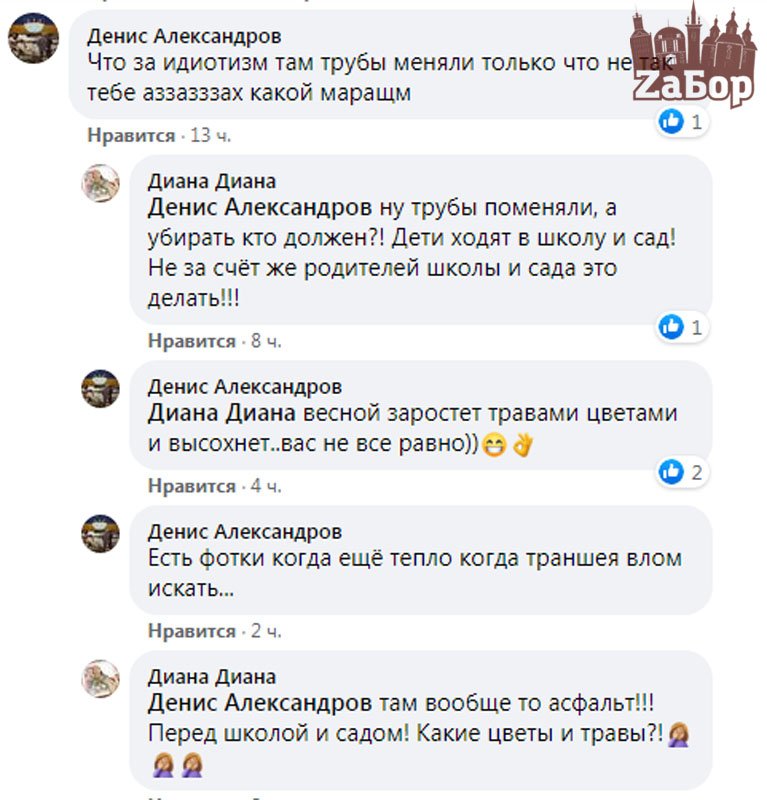The width and height of the screenshot is (767, 800).
Task: Click like reaction icon on first comment
Action: pyautogui.click(x=671, y=122)
